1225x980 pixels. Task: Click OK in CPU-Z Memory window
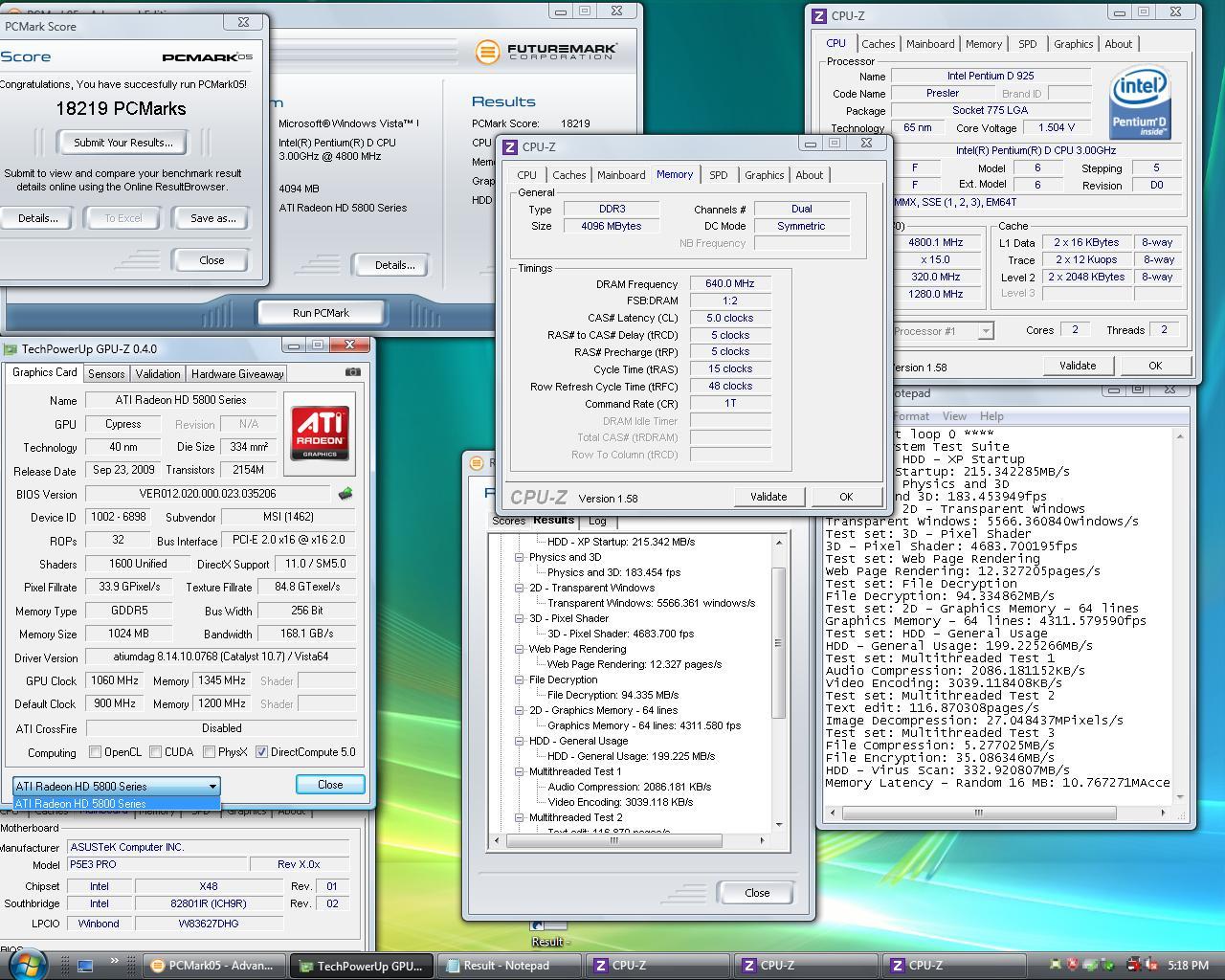(x=846, y=497)
